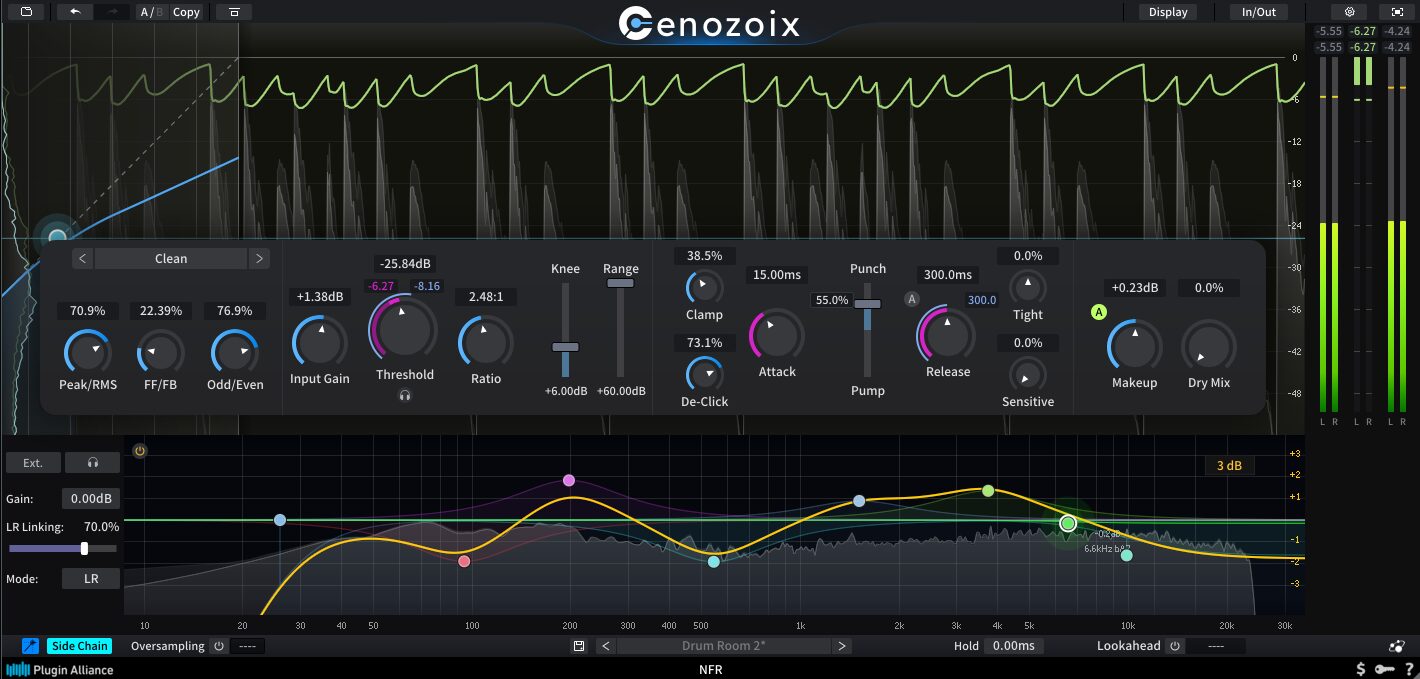Click the Copy button
Screen dimensions: 1420x679
(x=186, y=12)
